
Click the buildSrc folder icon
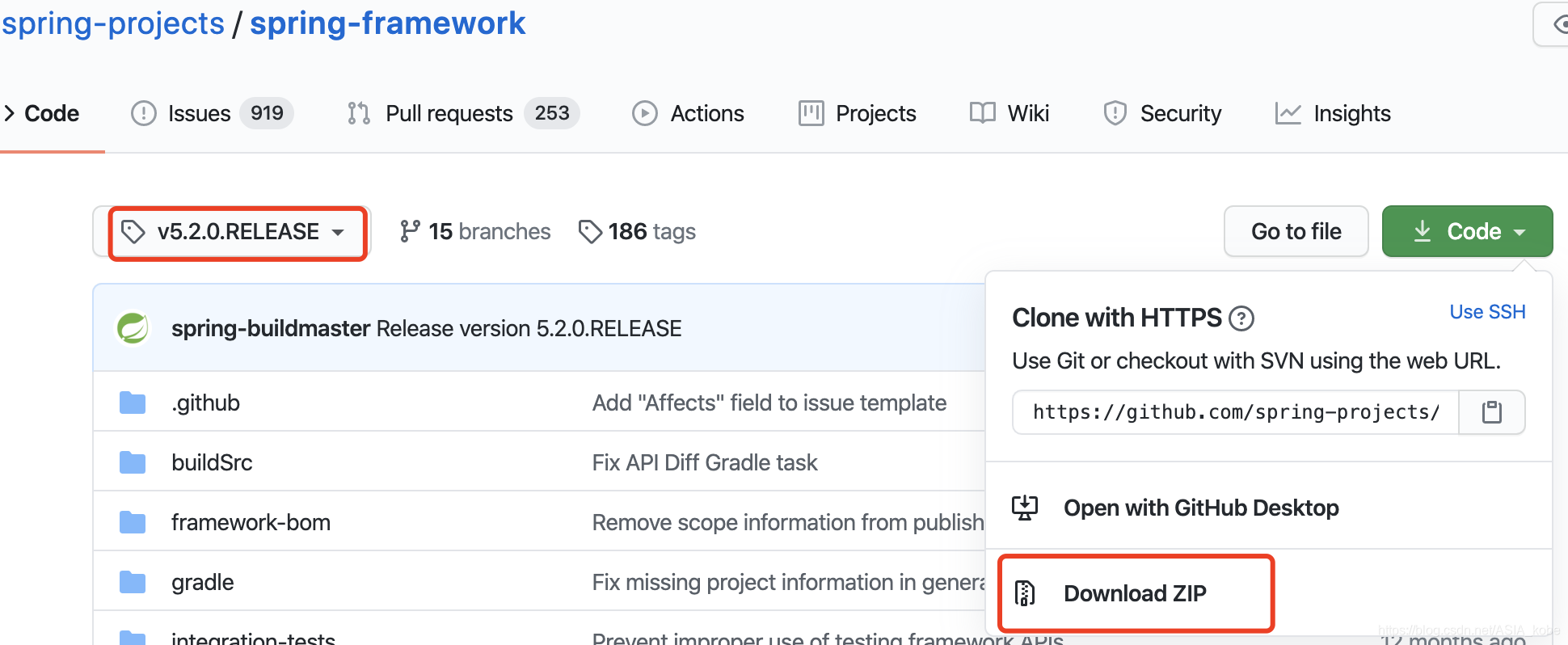(x=133, y=462)
